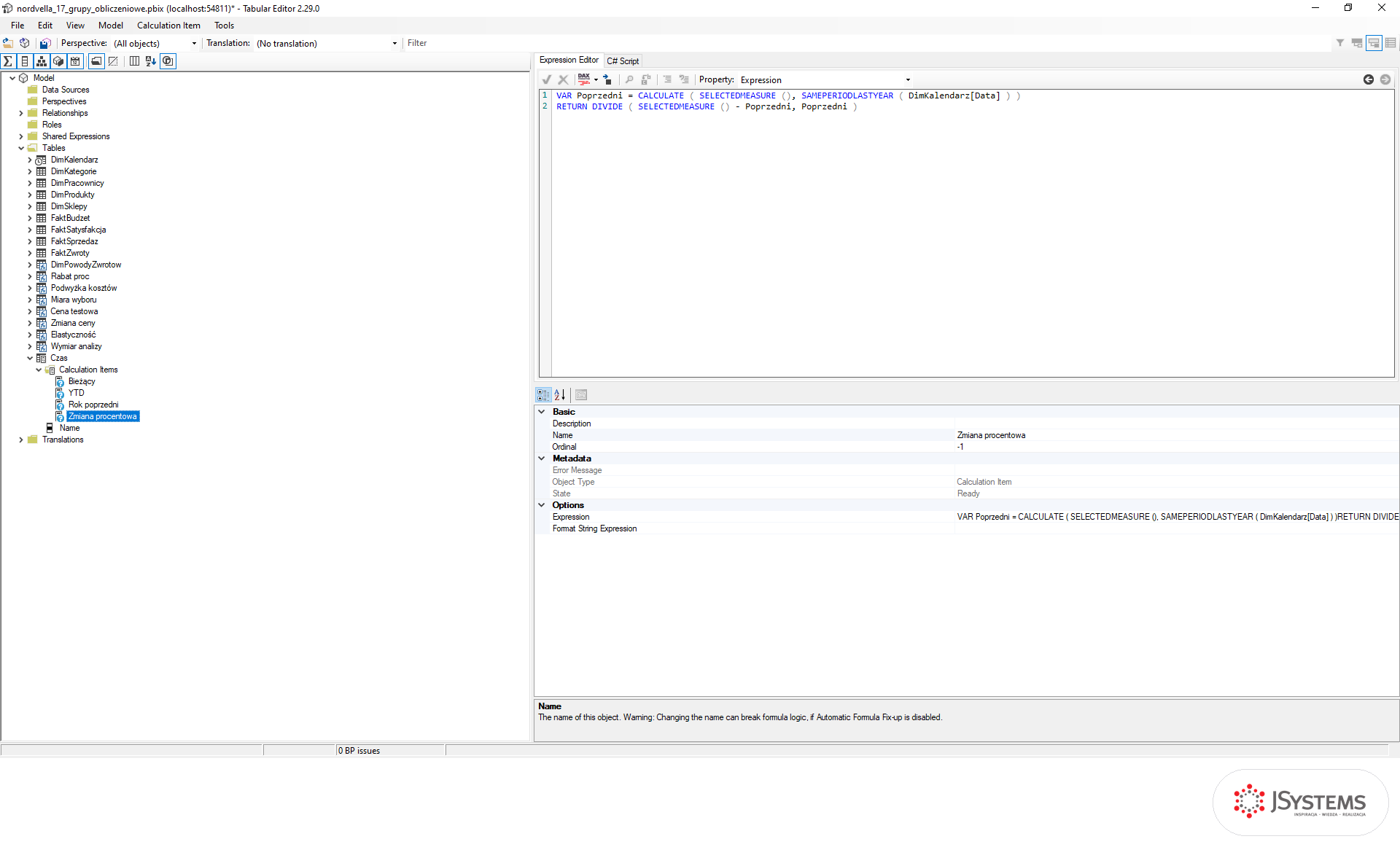This screenshot has width=1400, height=847.
Task: Expand the Relationships folder
Action: (x=21, y=113)
